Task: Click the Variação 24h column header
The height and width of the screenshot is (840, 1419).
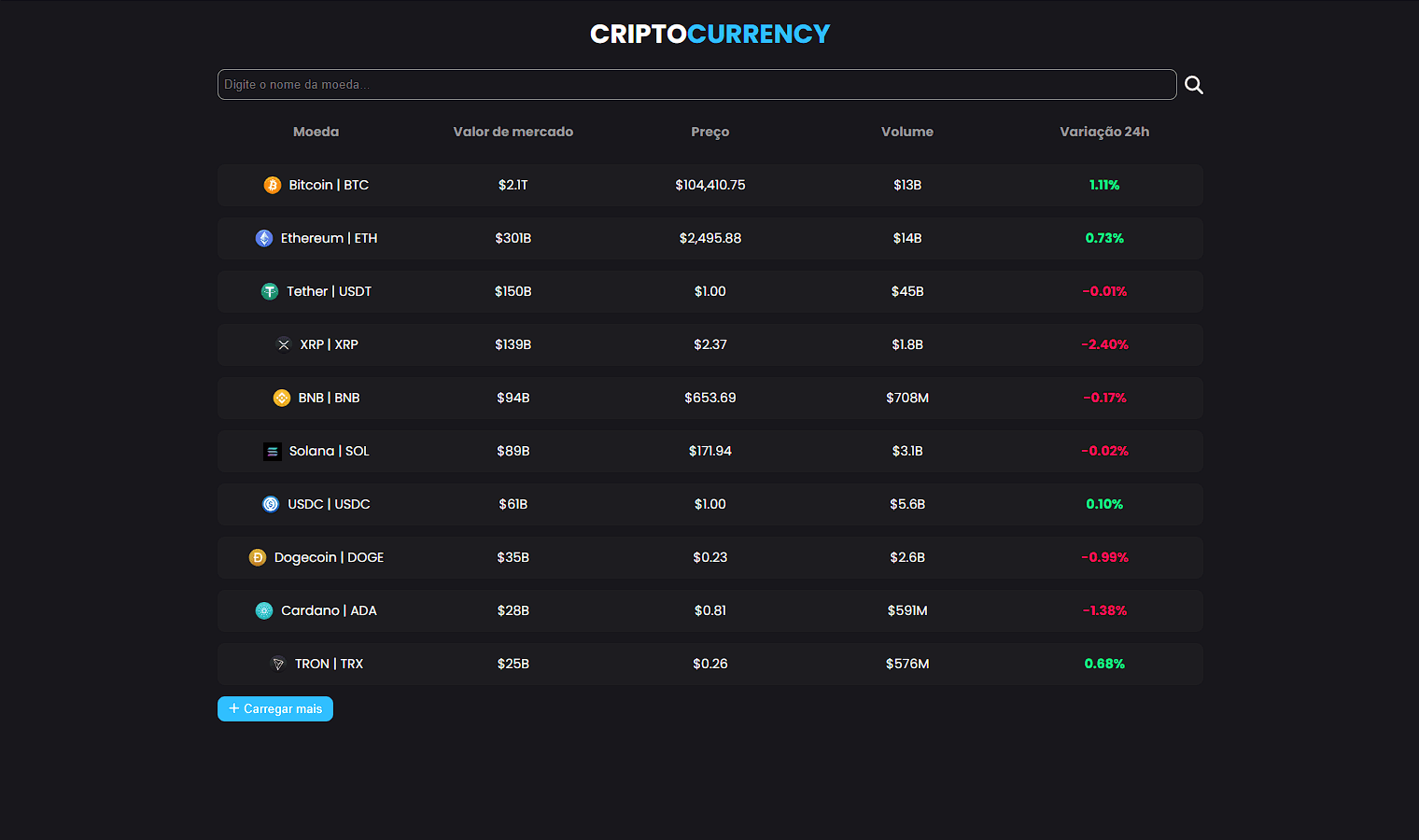Action: pyautogui.click(x=1104, y=132)
